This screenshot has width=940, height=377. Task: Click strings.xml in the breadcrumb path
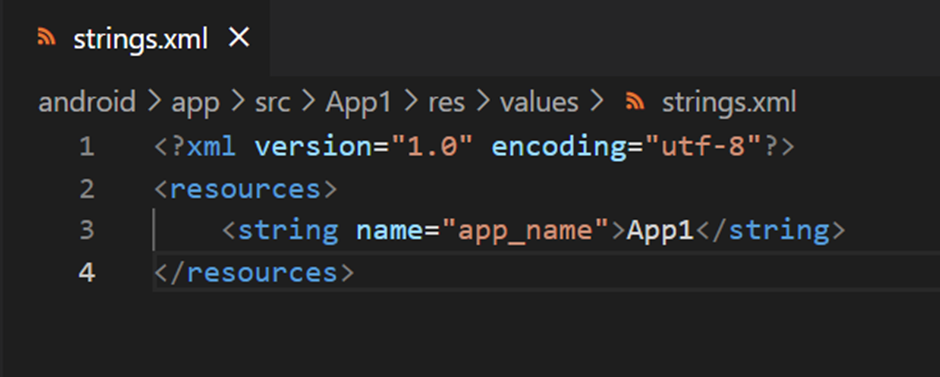(x=729, y=103)
